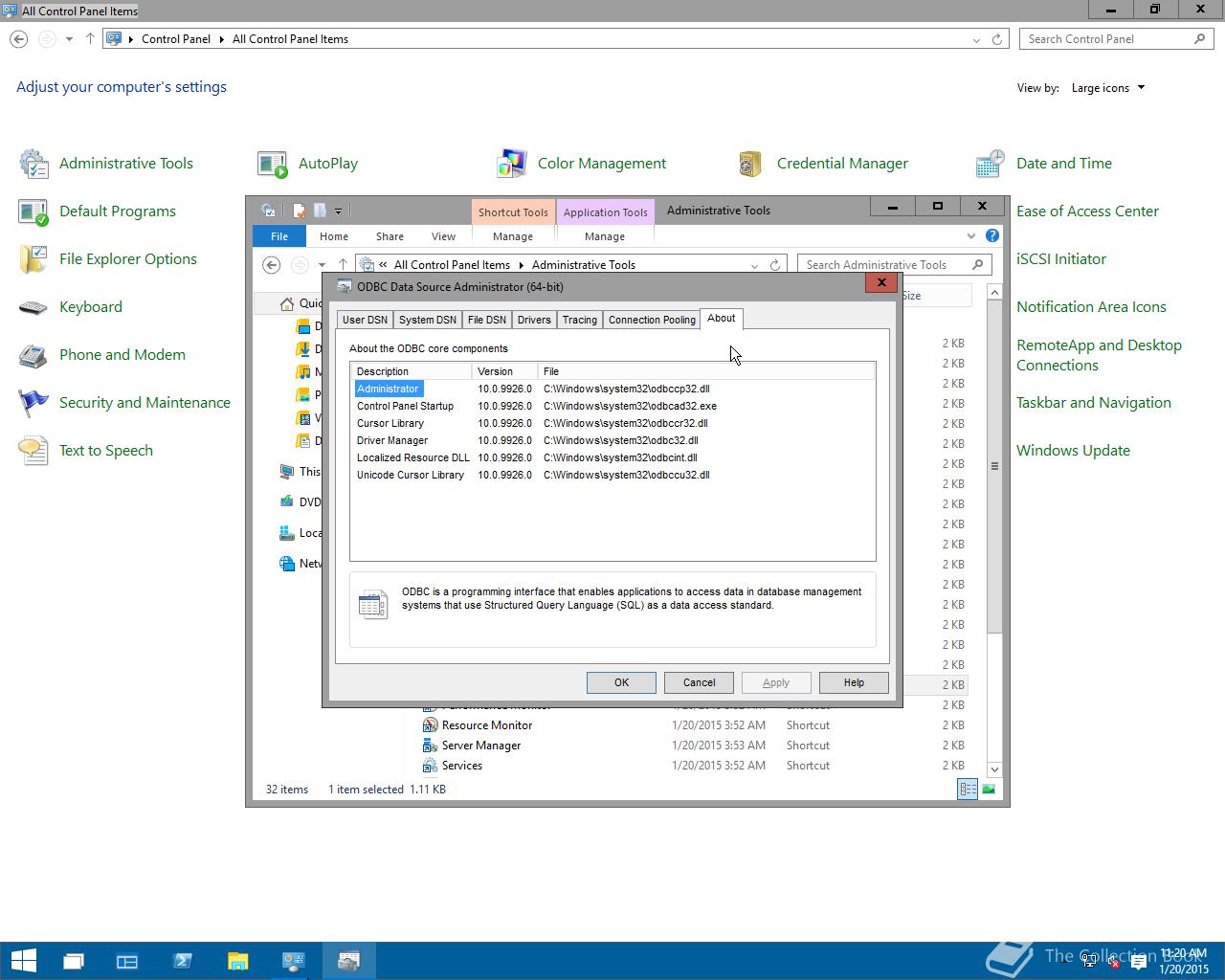Open the File Explorer Options icon
This screenshot has height=980, width=1225.
click(33, 259)
